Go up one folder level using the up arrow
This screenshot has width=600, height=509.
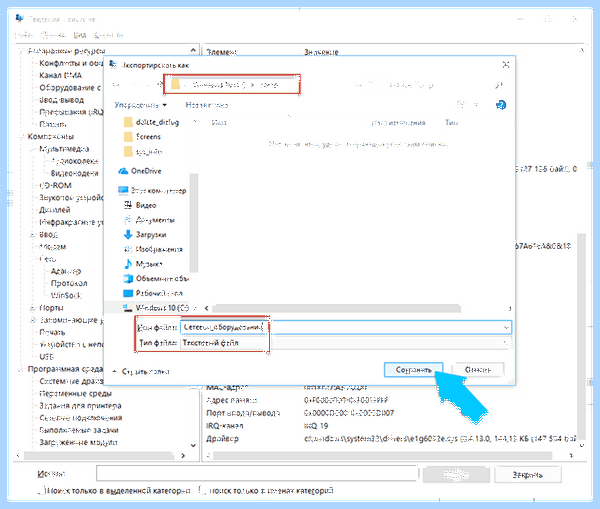coord(159,85)
